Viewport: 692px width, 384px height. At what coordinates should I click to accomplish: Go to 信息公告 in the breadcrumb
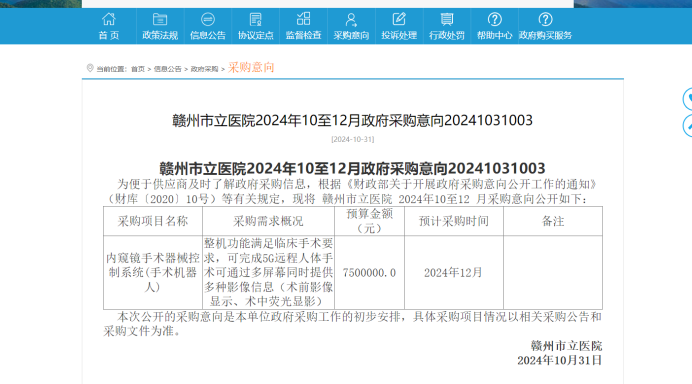point(167,69)
